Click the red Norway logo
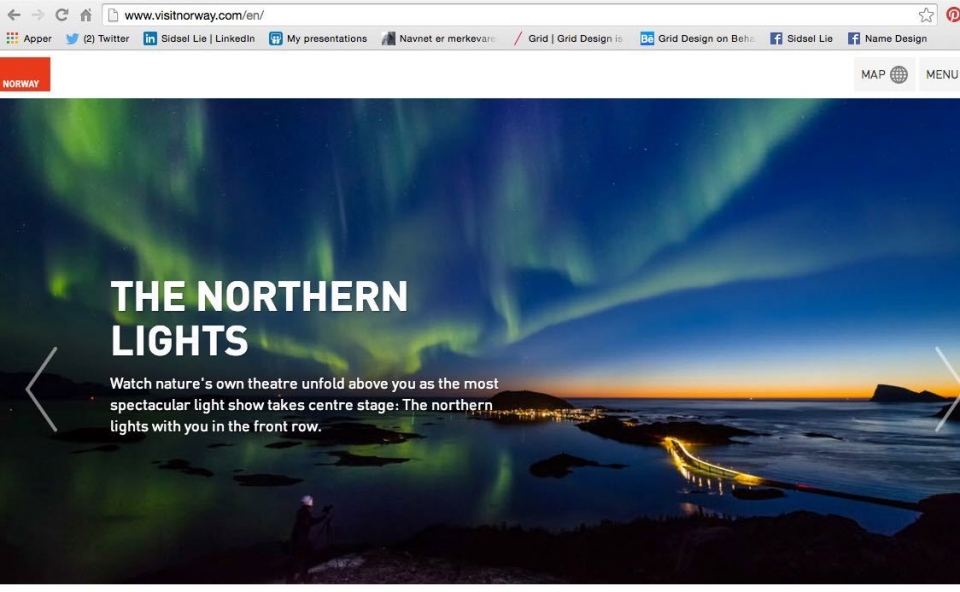The height and width of the screenshot is (592, 960). coord(24,74)
